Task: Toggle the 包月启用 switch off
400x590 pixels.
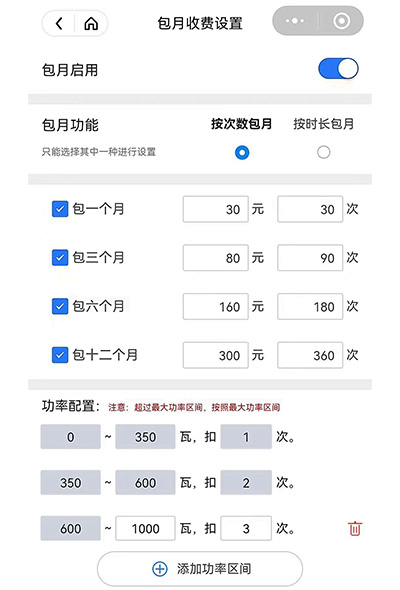Action: [338, 68]
